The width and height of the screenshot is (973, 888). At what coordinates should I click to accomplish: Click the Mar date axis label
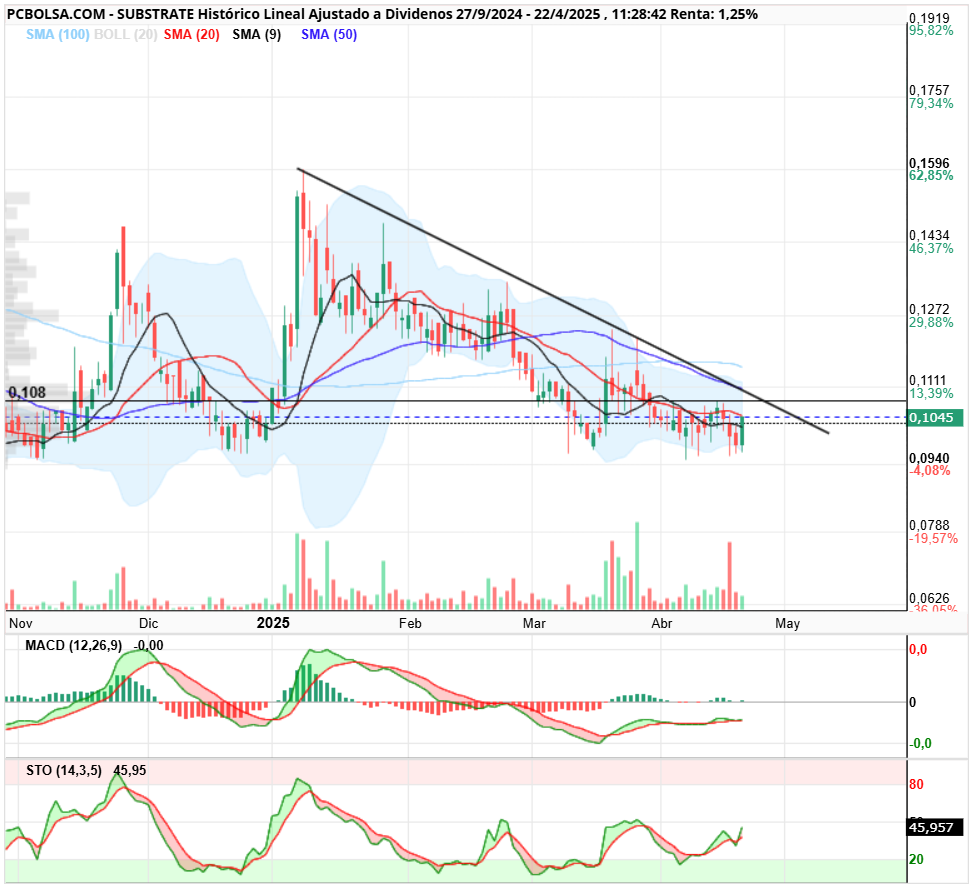point(534,624)
